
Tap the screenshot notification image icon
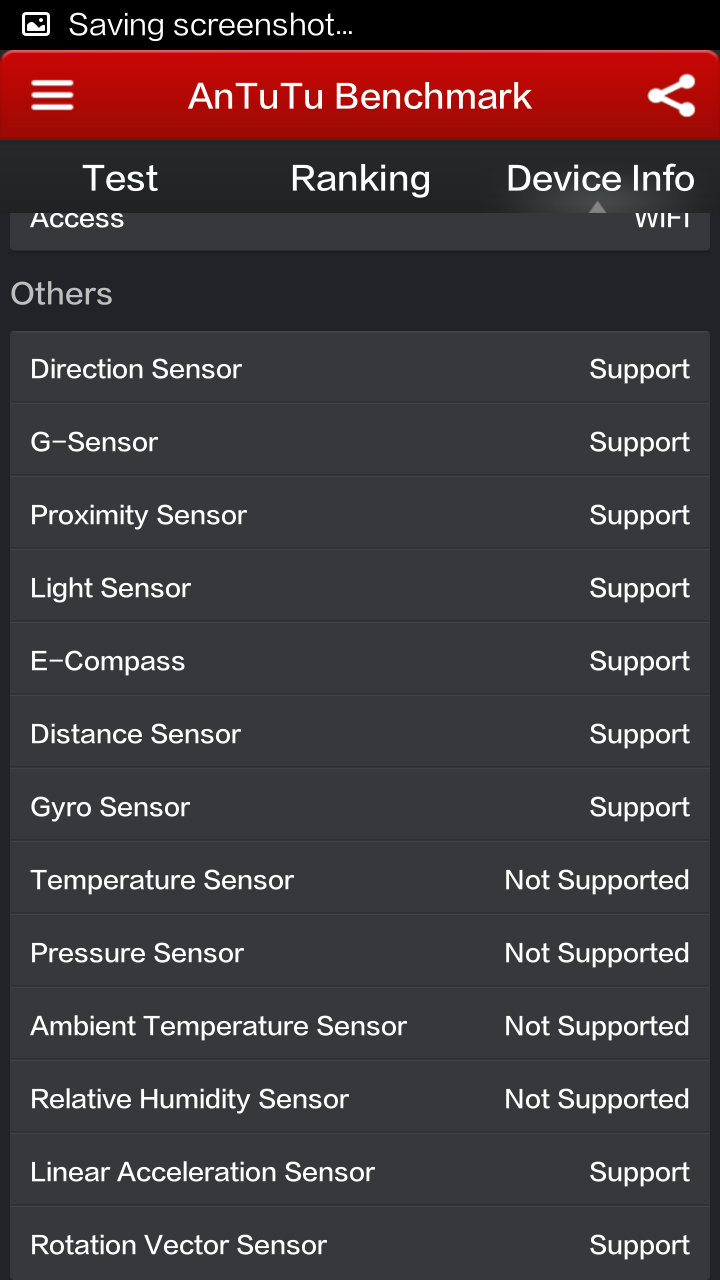coord(36,24)
